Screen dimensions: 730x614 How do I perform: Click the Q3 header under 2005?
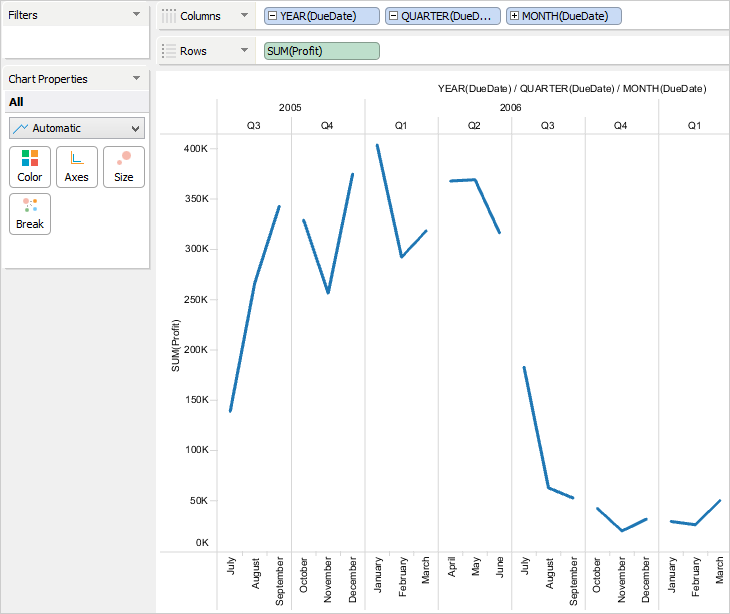click(x=254, y=126)
